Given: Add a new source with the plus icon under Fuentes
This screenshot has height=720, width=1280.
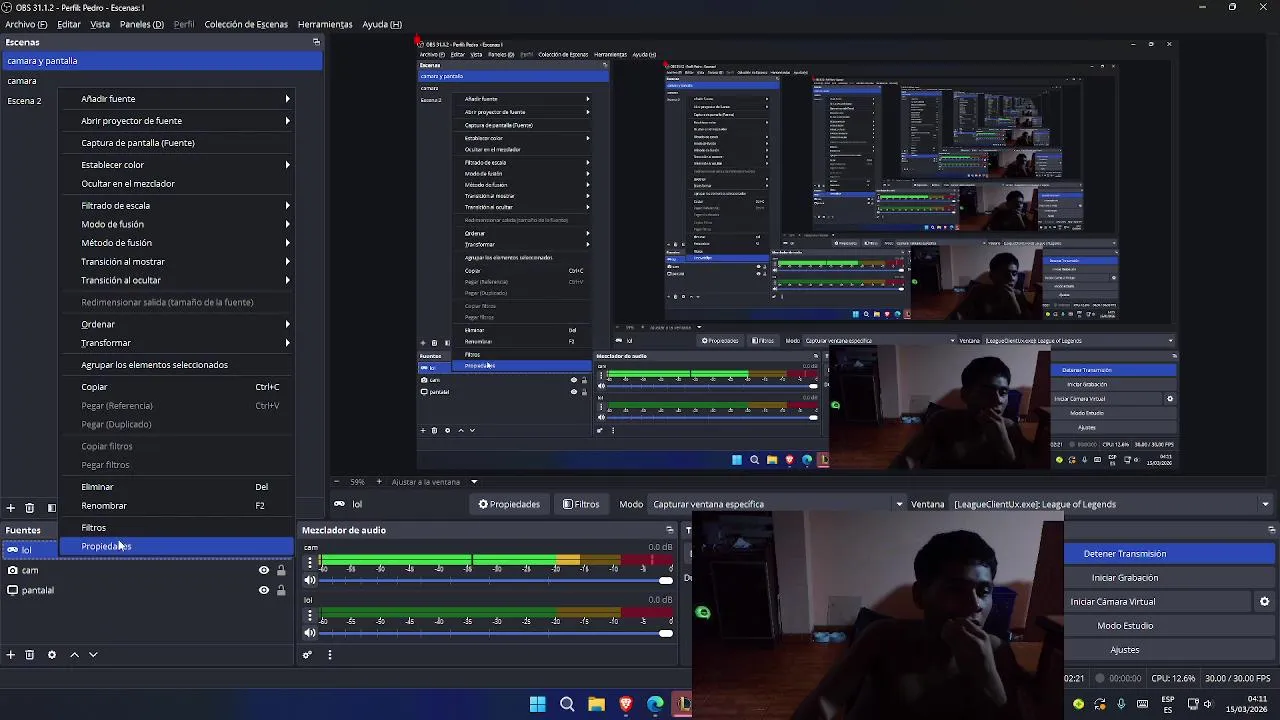Looking at the screenshot, I should point(10,655).
